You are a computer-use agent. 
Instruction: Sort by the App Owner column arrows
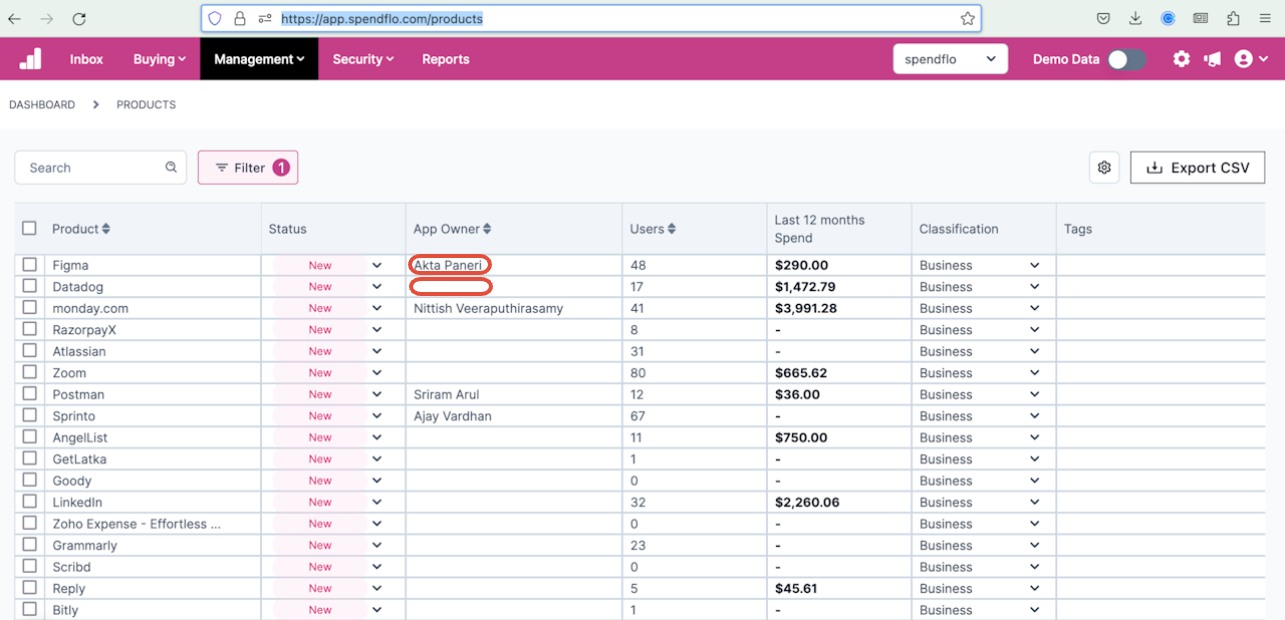(x=487, y=229)
